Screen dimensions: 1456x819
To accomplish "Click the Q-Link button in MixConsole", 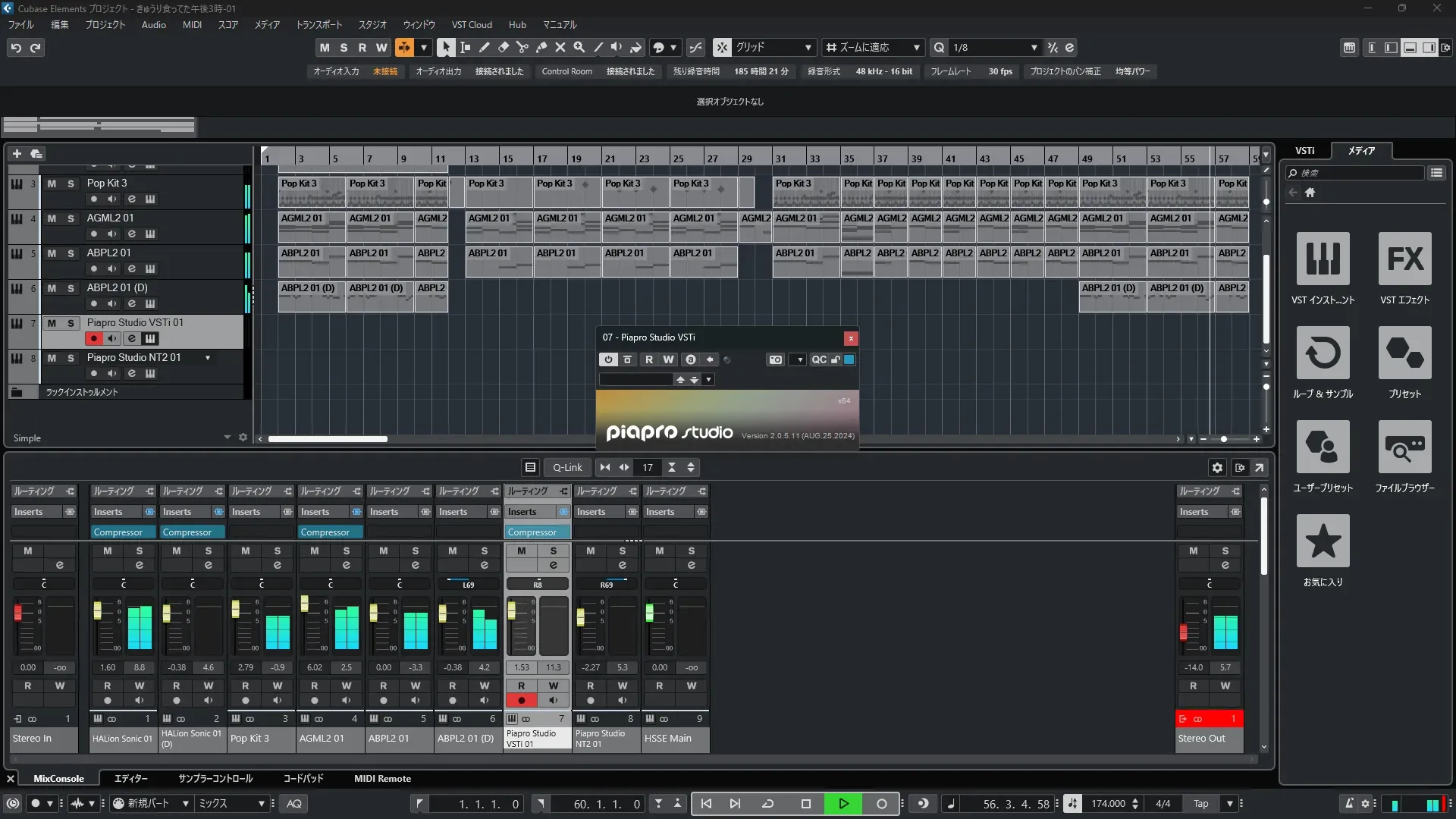I will 566,467.
